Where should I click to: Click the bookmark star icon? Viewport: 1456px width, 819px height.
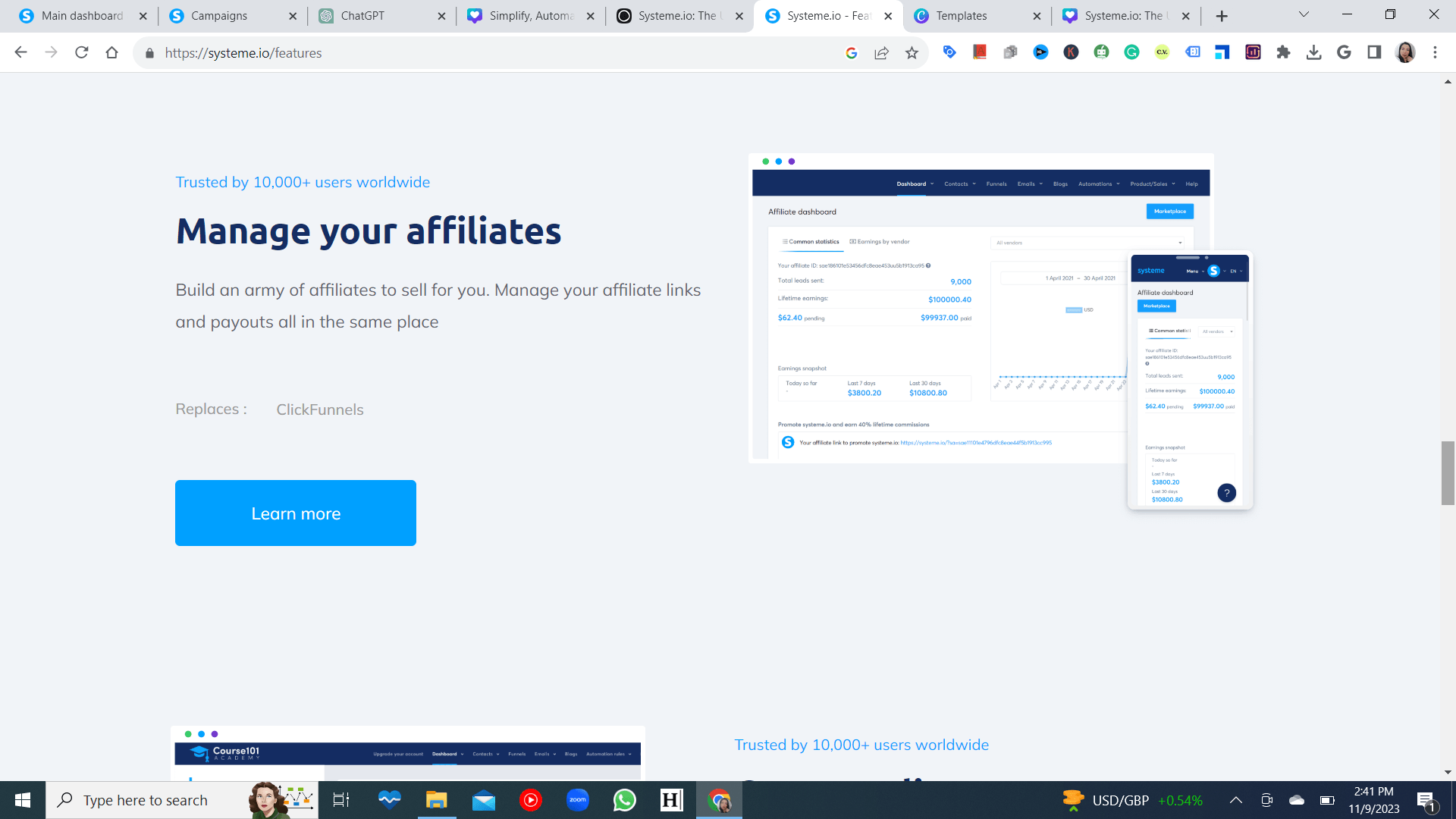912,53
